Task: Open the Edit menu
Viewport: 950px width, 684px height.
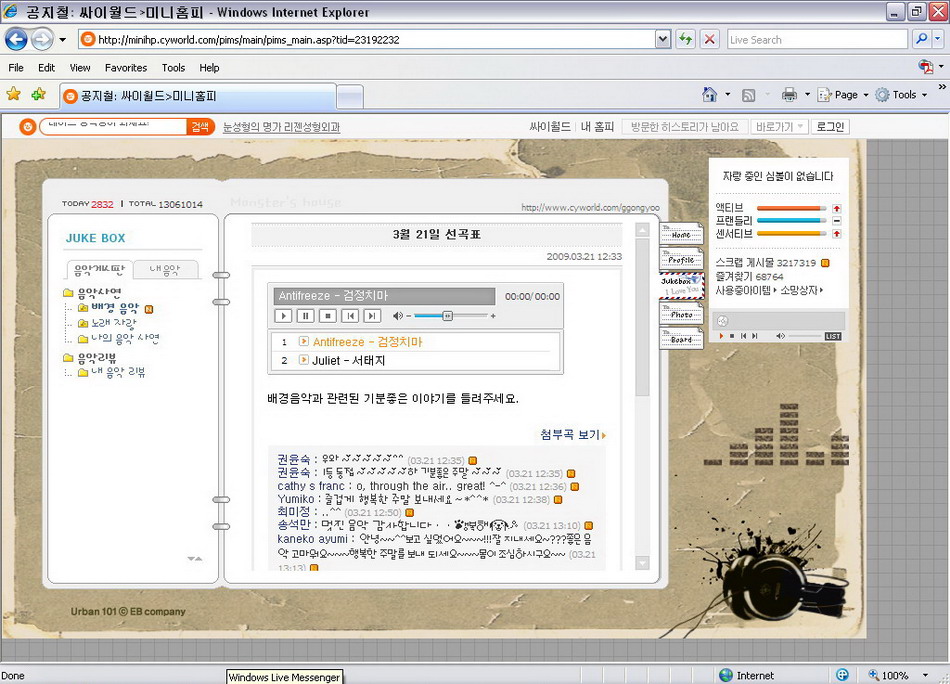Action: (x=47, y=68)
